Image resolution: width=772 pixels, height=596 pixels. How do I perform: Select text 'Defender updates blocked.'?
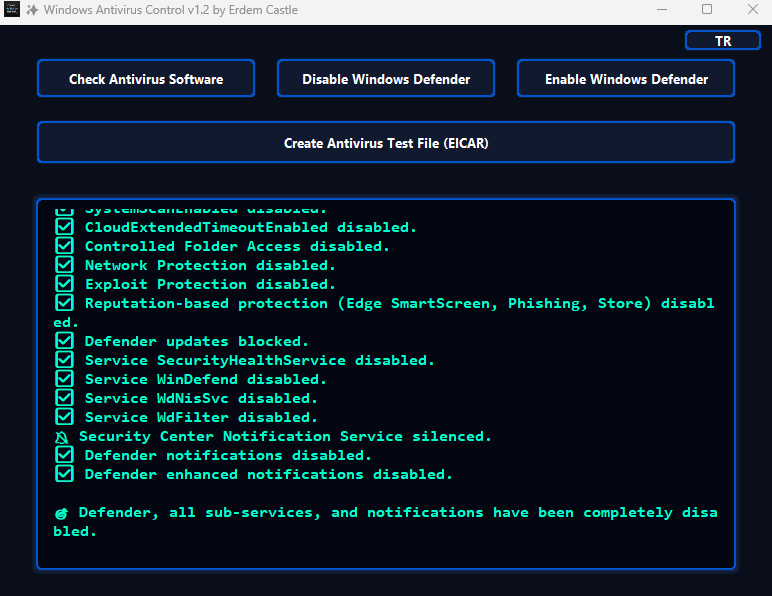click(x=196, y=341)
